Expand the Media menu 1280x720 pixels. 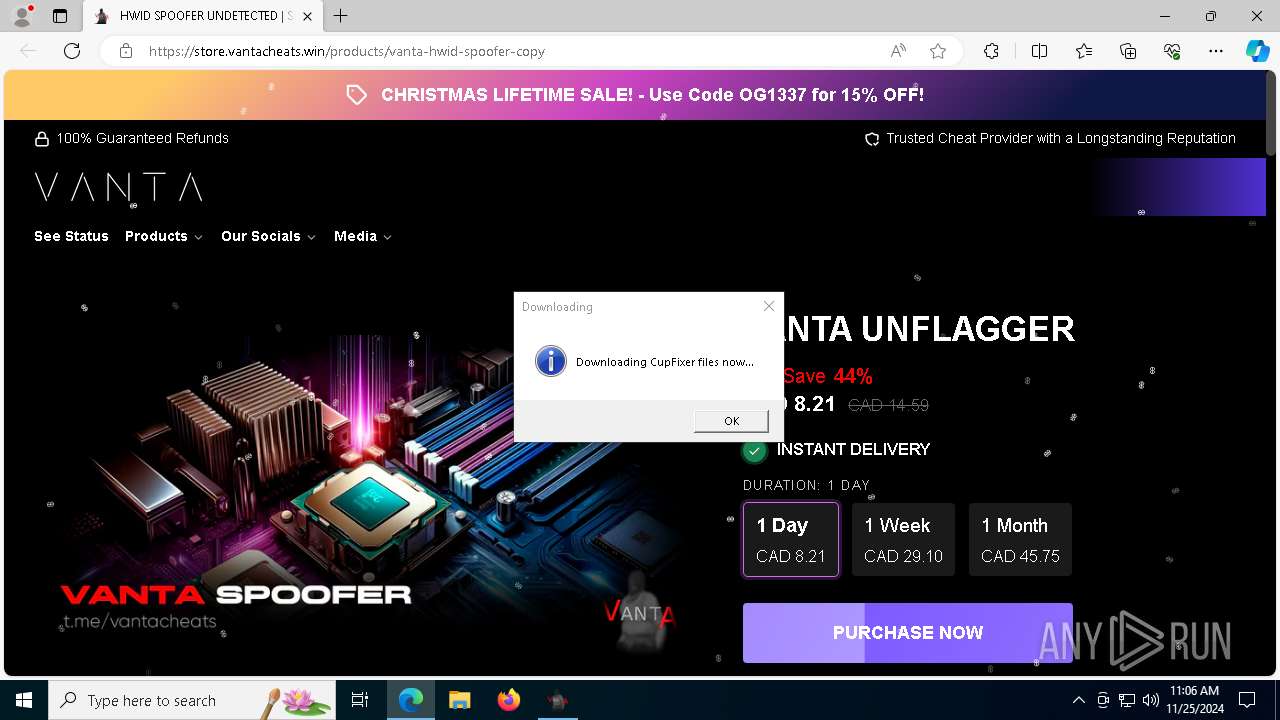[363, 236]
